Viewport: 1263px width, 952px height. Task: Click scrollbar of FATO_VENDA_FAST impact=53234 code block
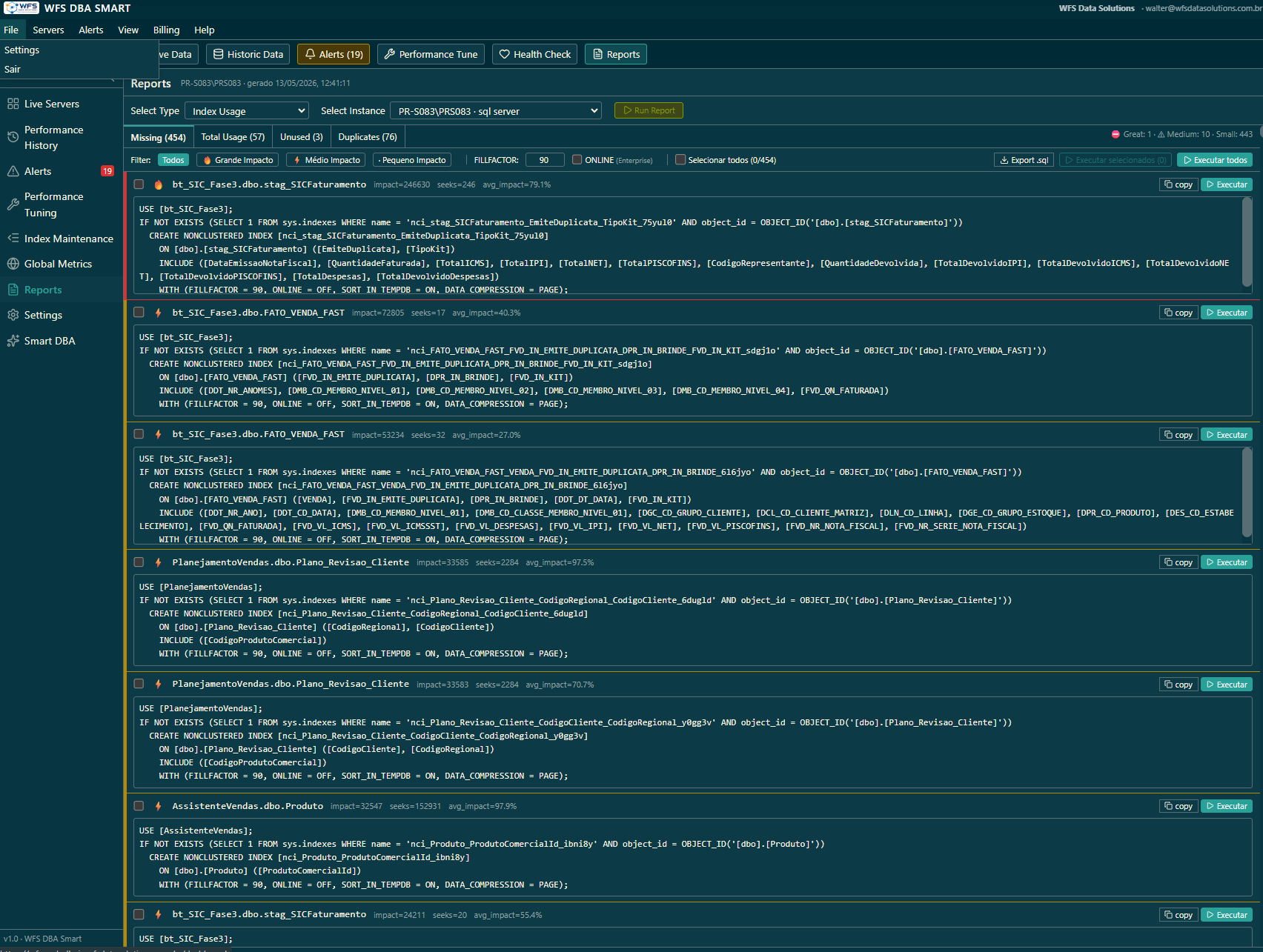click(x=1247, y=492)
